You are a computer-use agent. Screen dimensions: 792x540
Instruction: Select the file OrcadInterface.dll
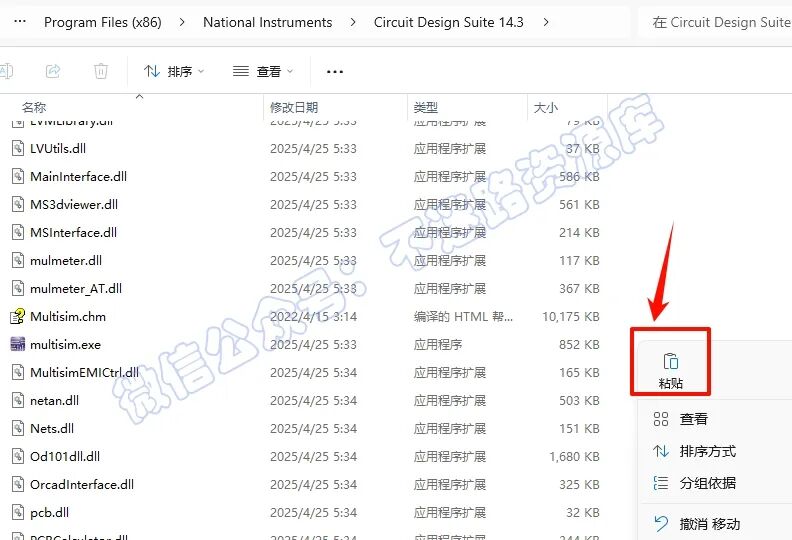pyautogui.click(x=82, y=484)
